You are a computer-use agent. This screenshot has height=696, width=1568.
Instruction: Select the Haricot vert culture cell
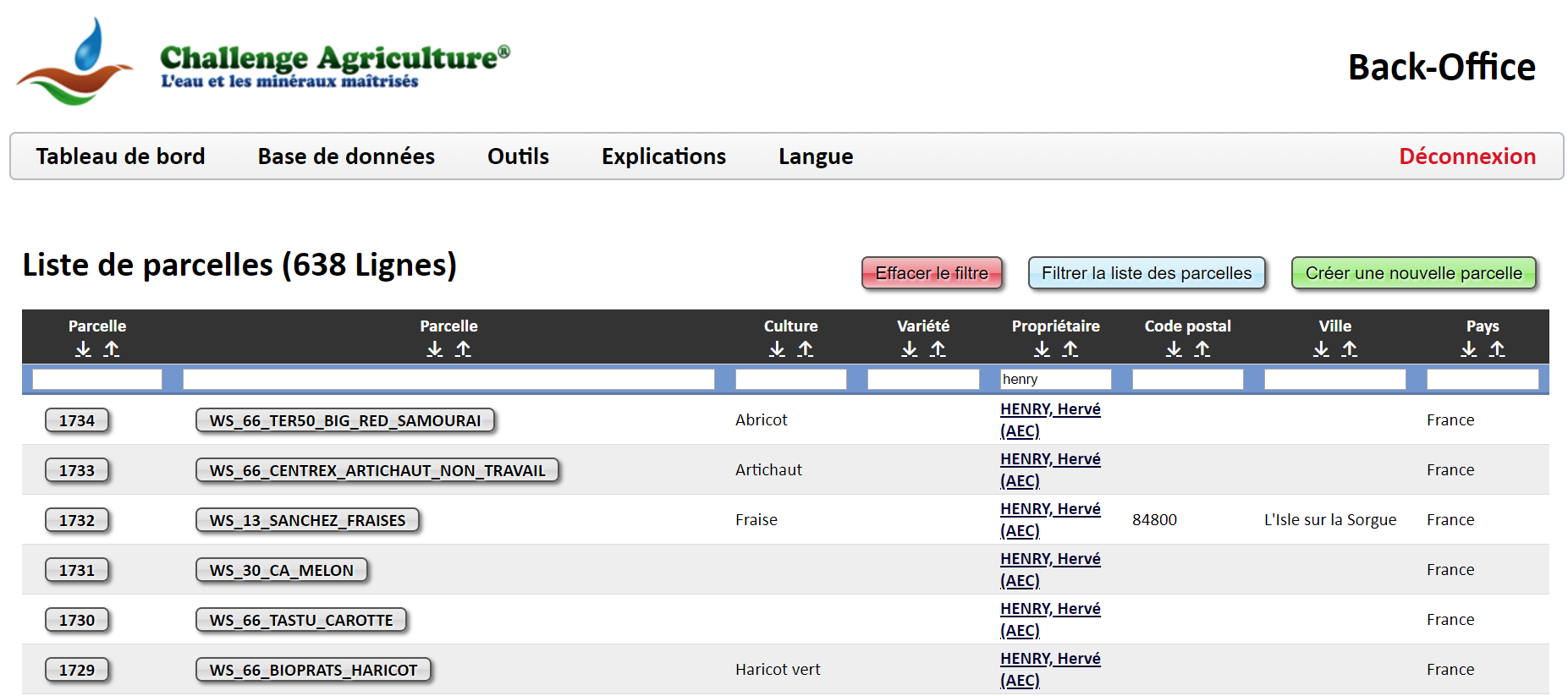coord(778,669)
